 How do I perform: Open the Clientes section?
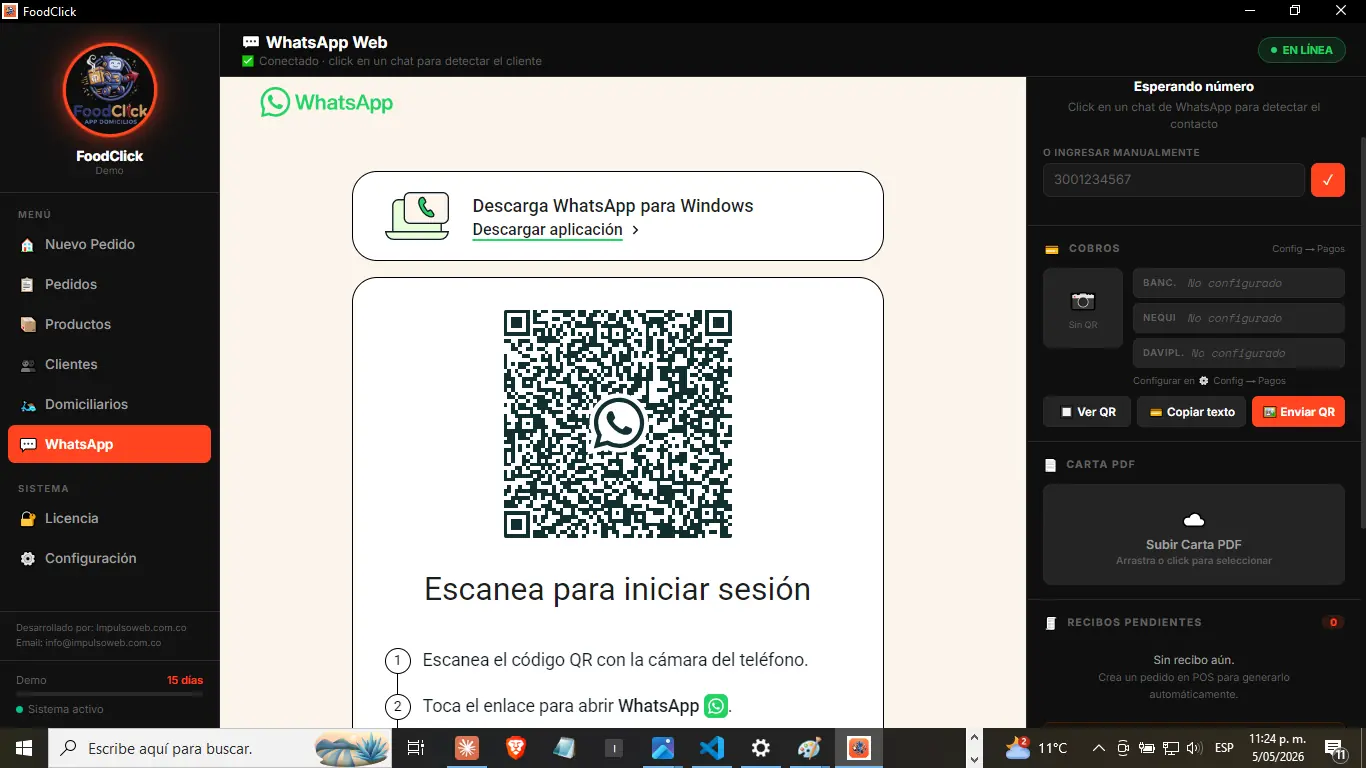109,364
